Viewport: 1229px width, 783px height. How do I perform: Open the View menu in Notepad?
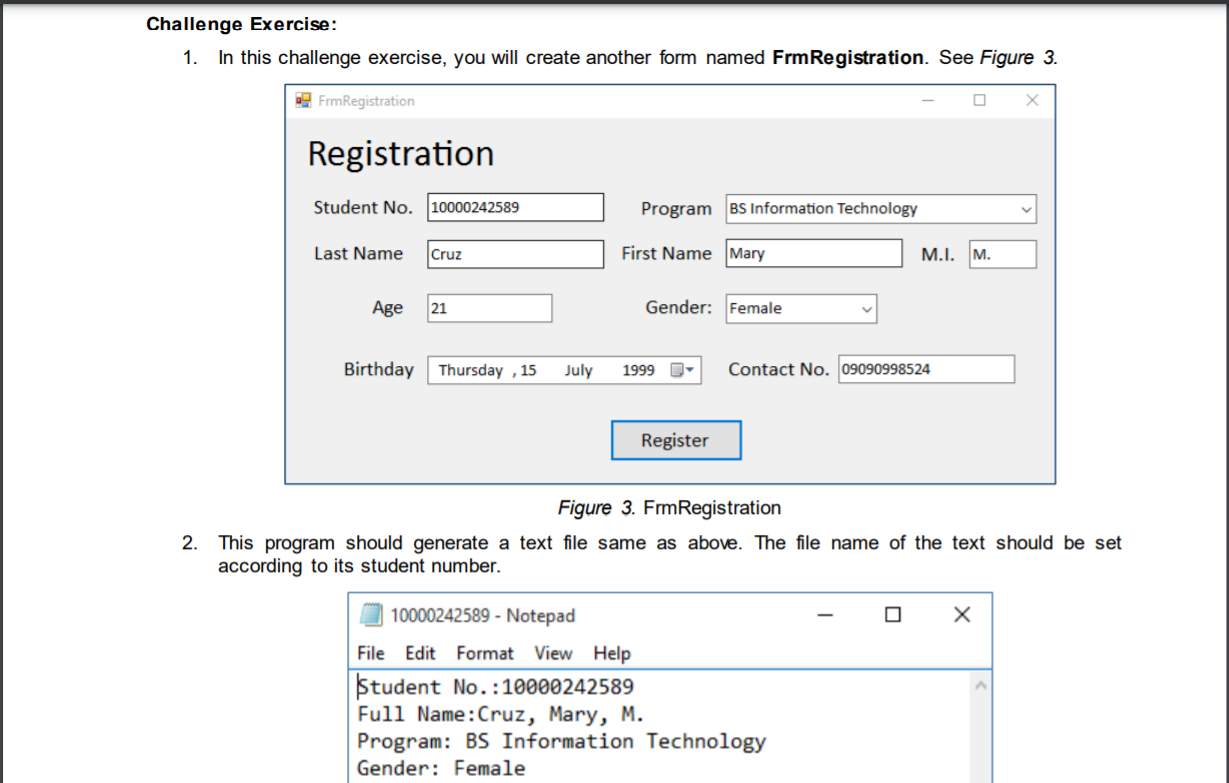(x=553, y=653)
